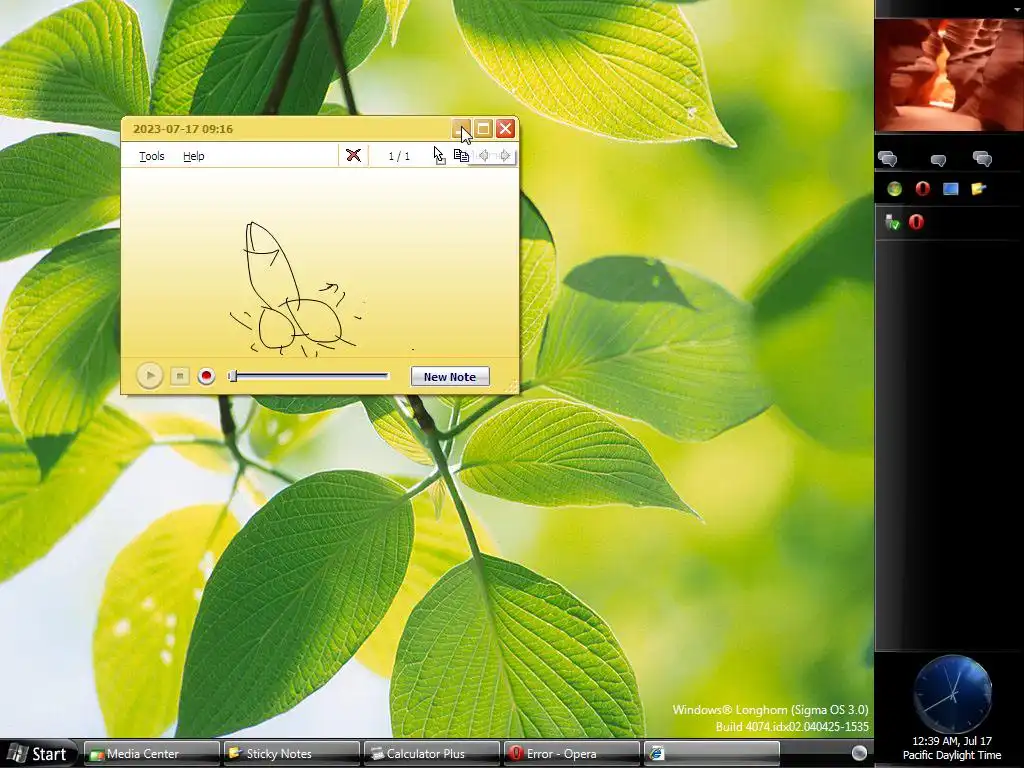
Task: Delete the note with the red X icon
Action: pyautogui.click(x=353, y=155)
